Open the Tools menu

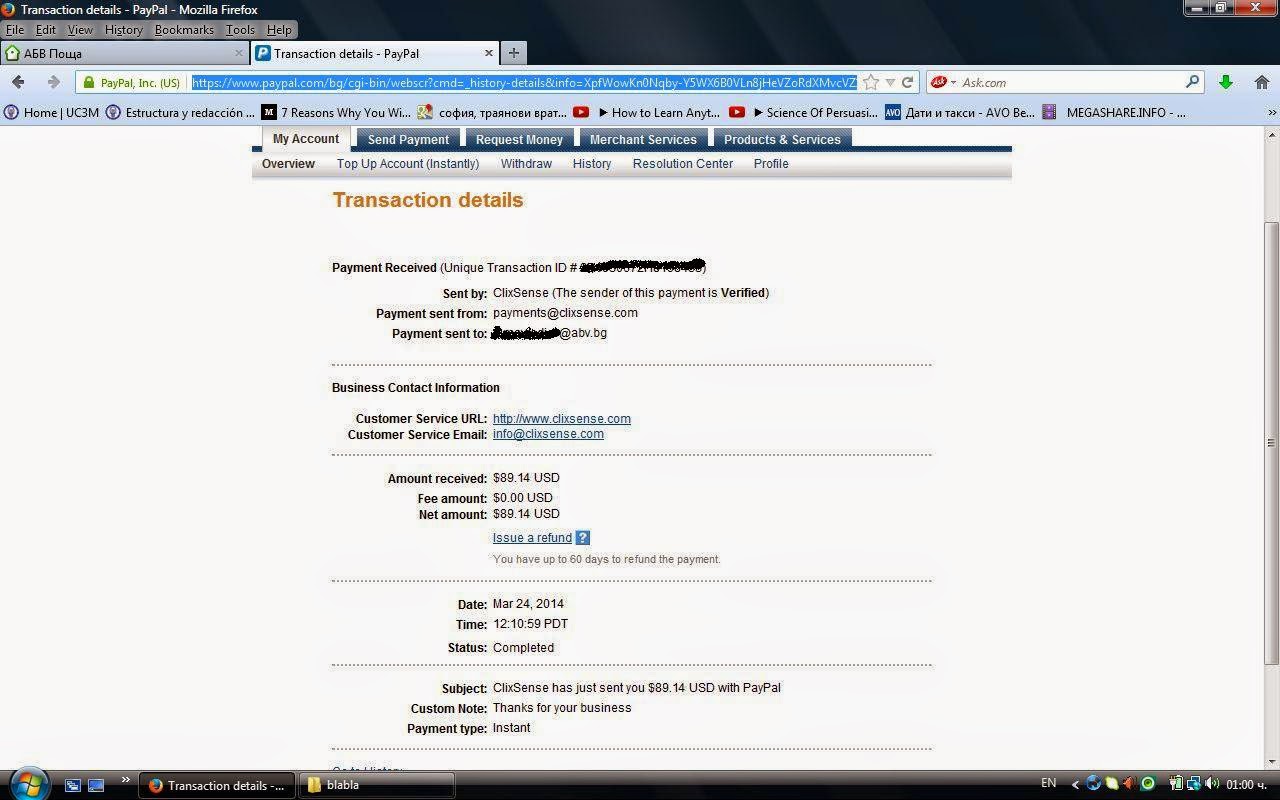pyautogui.click(x=240, y=30)
